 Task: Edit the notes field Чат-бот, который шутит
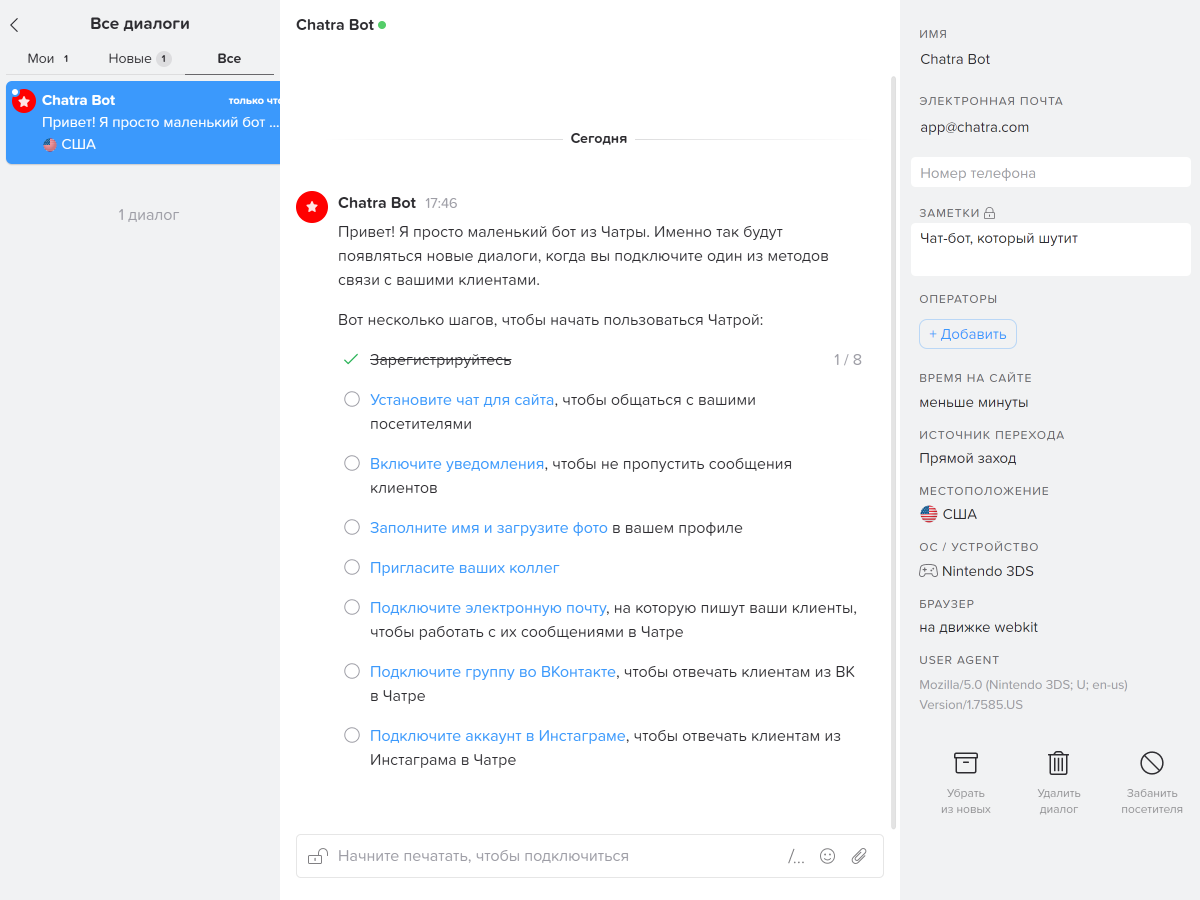point(1051,249)
